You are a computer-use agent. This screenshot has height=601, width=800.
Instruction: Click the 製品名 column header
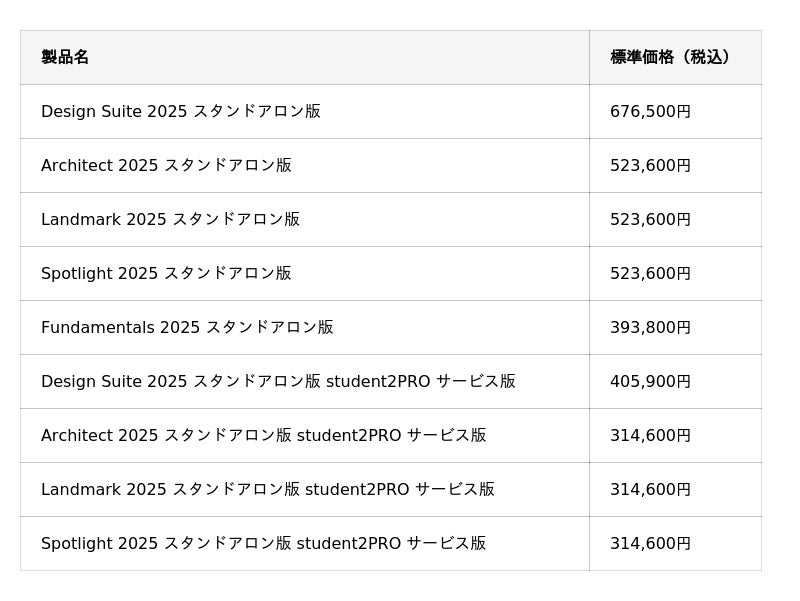(x=65, y=58)
